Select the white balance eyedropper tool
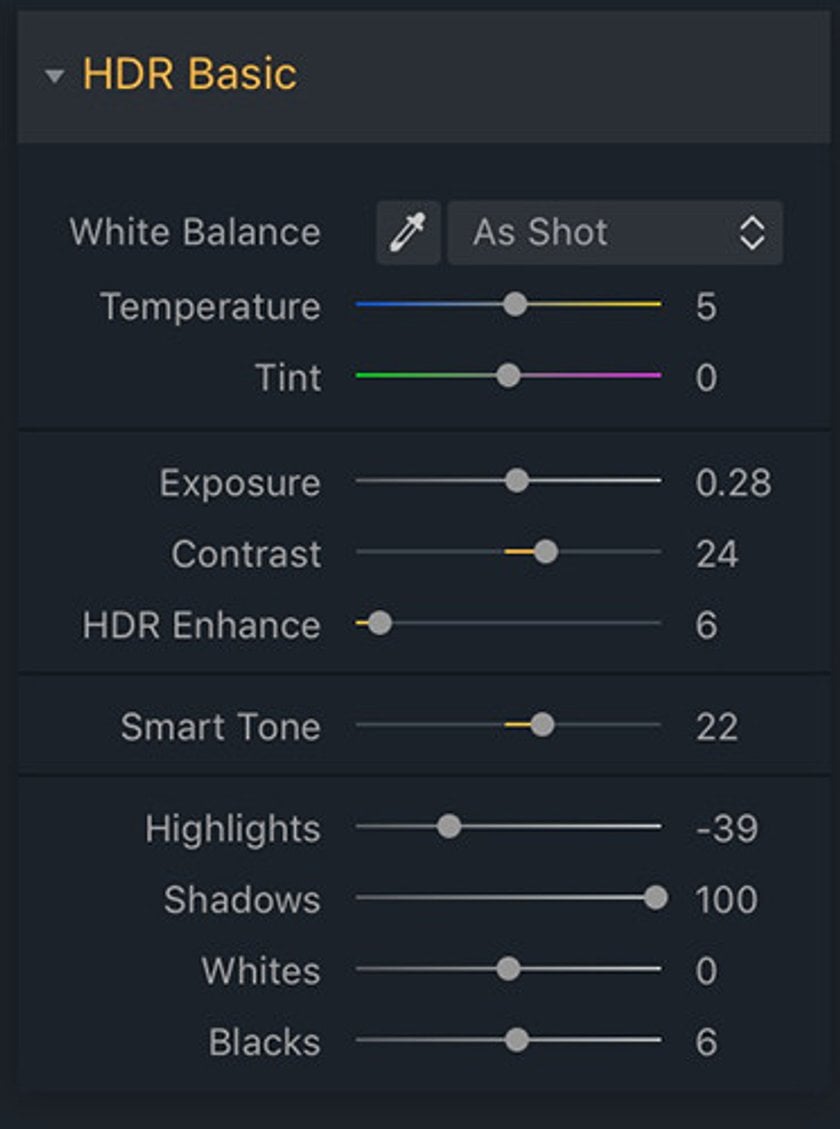 [408, 233]
